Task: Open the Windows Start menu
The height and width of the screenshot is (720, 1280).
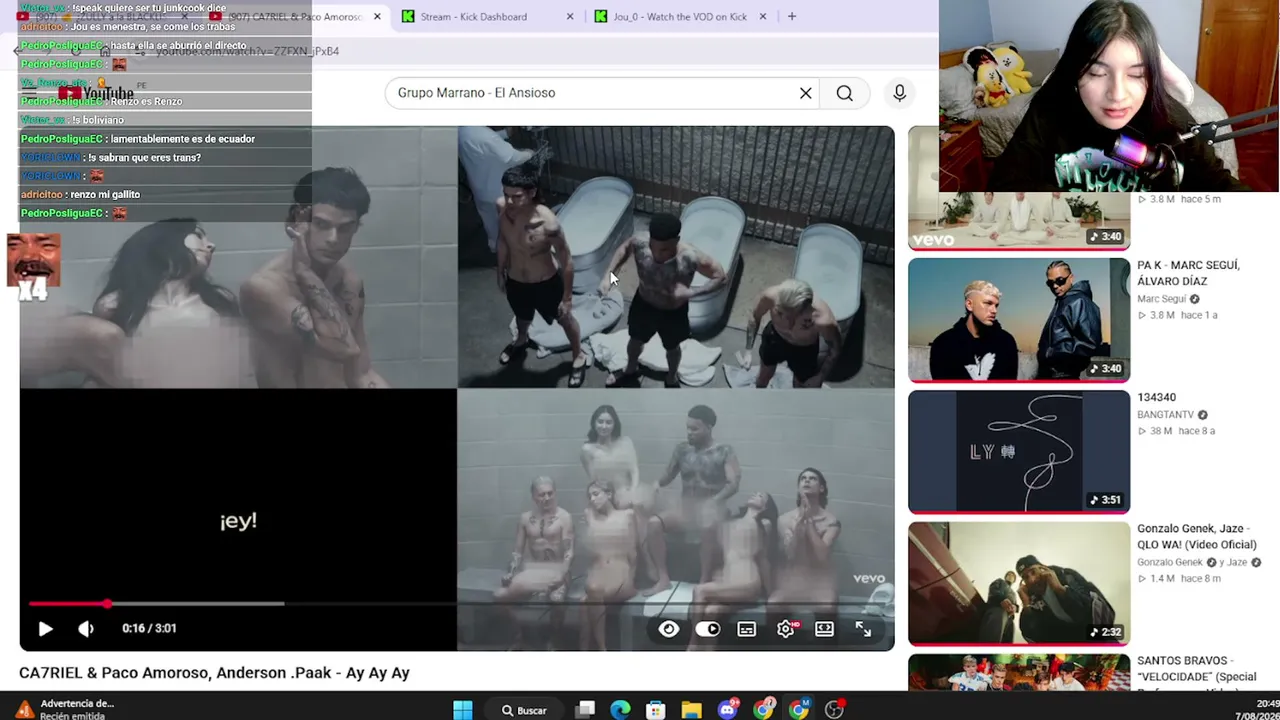Action: click(462, 710)
